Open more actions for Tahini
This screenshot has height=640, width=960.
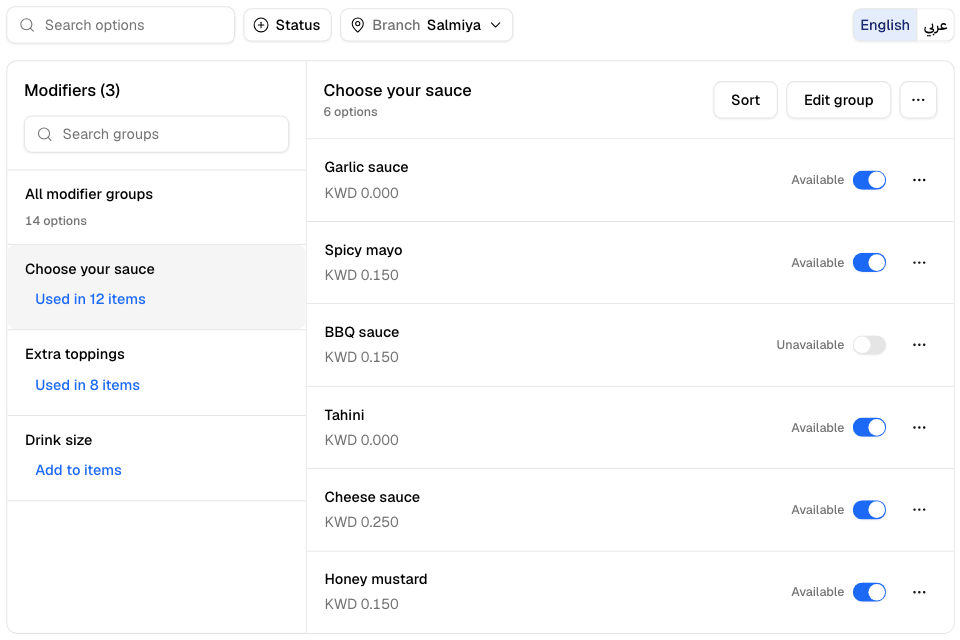(x=919, y=427)
